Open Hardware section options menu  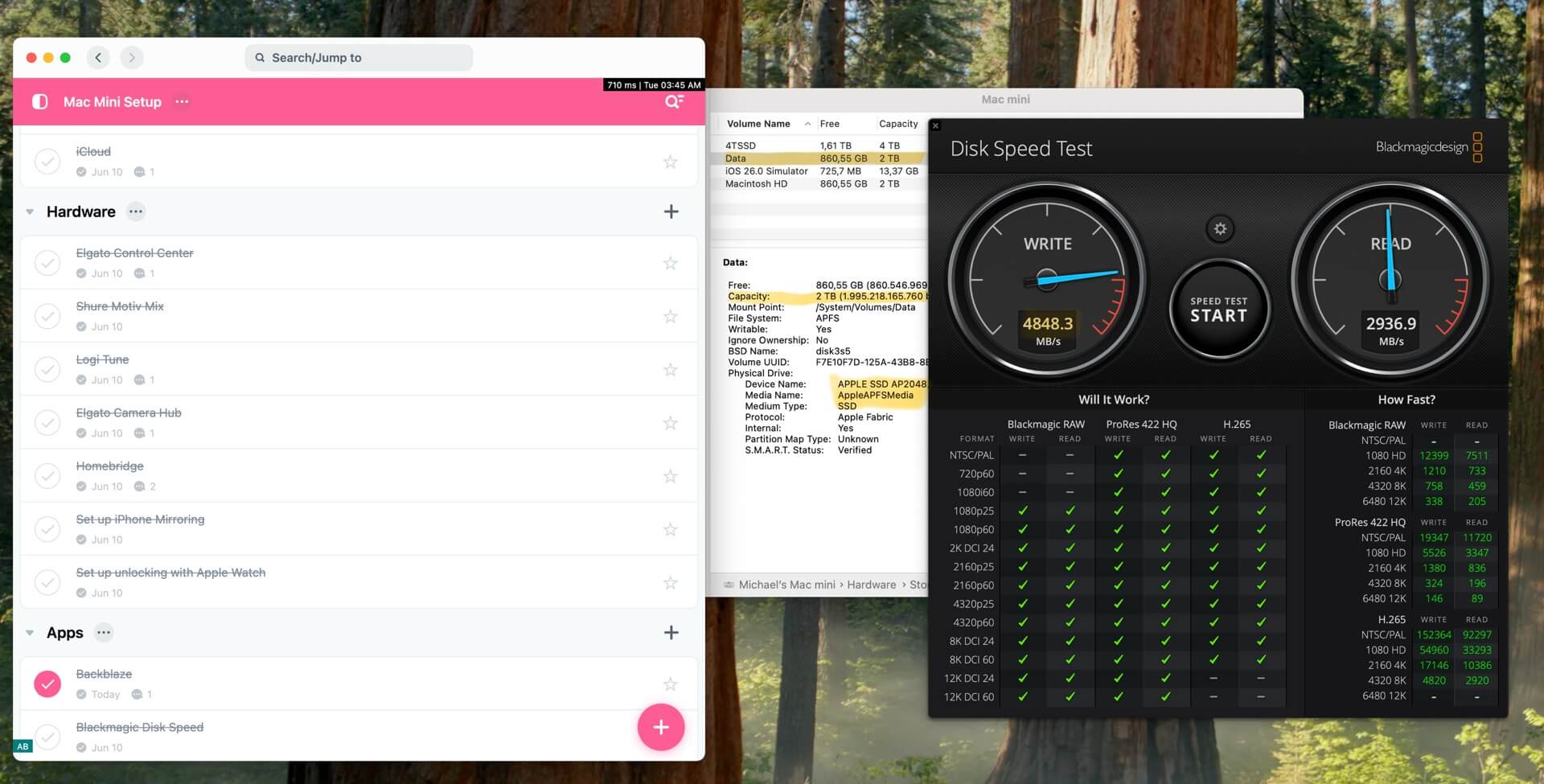pyautogui.click(x=136, y=212)
